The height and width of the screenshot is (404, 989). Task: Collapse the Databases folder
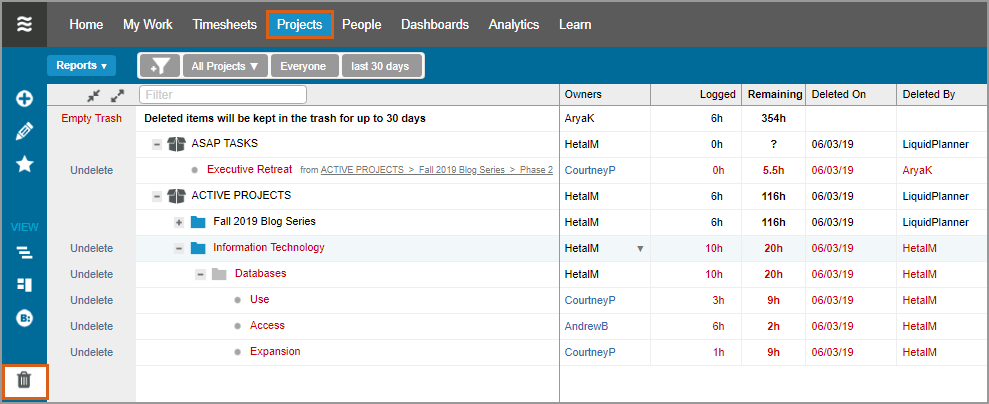coord(199,274)
